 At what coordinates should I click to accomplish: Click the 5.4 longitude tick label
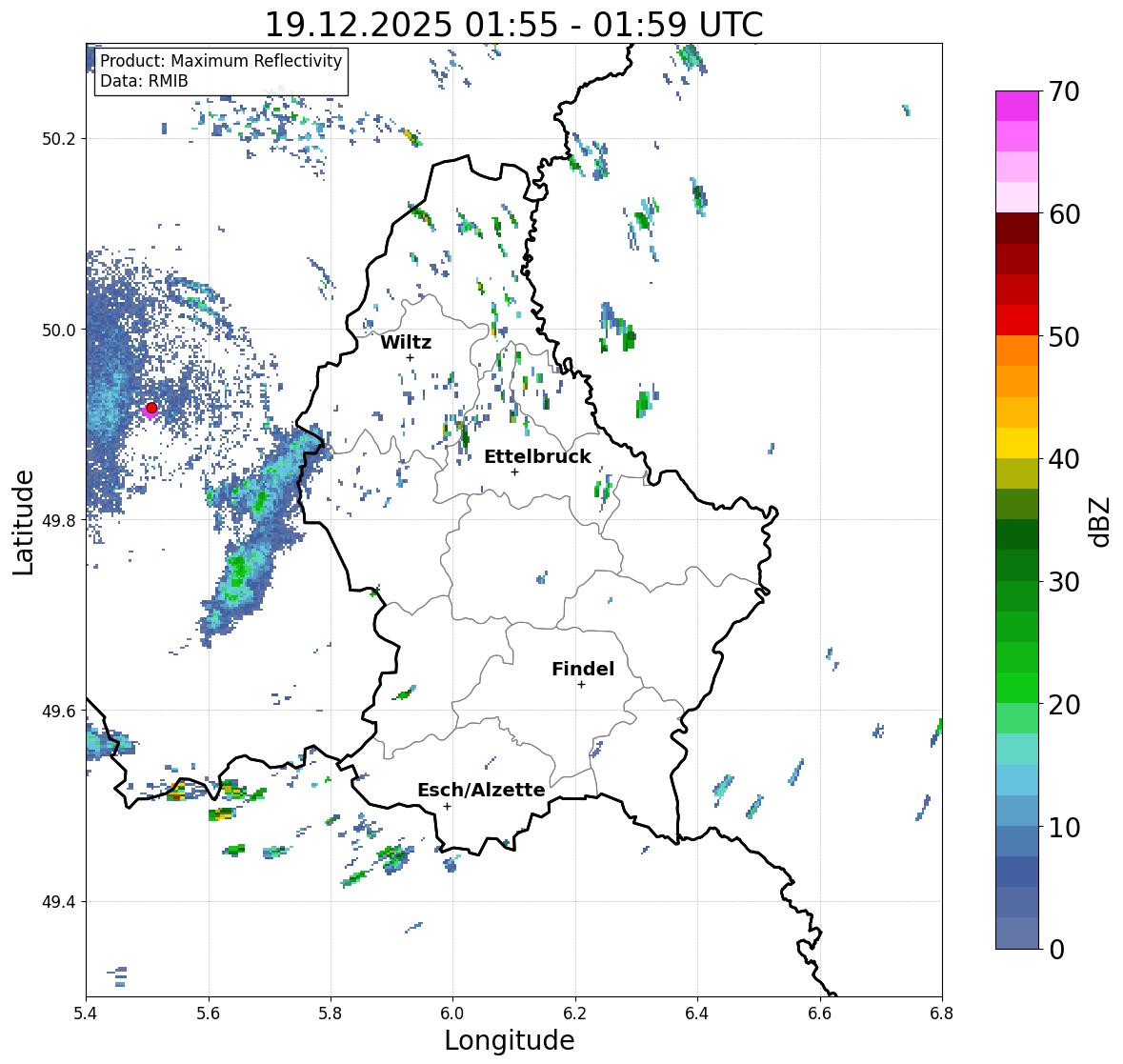[x=86, y=1014]
